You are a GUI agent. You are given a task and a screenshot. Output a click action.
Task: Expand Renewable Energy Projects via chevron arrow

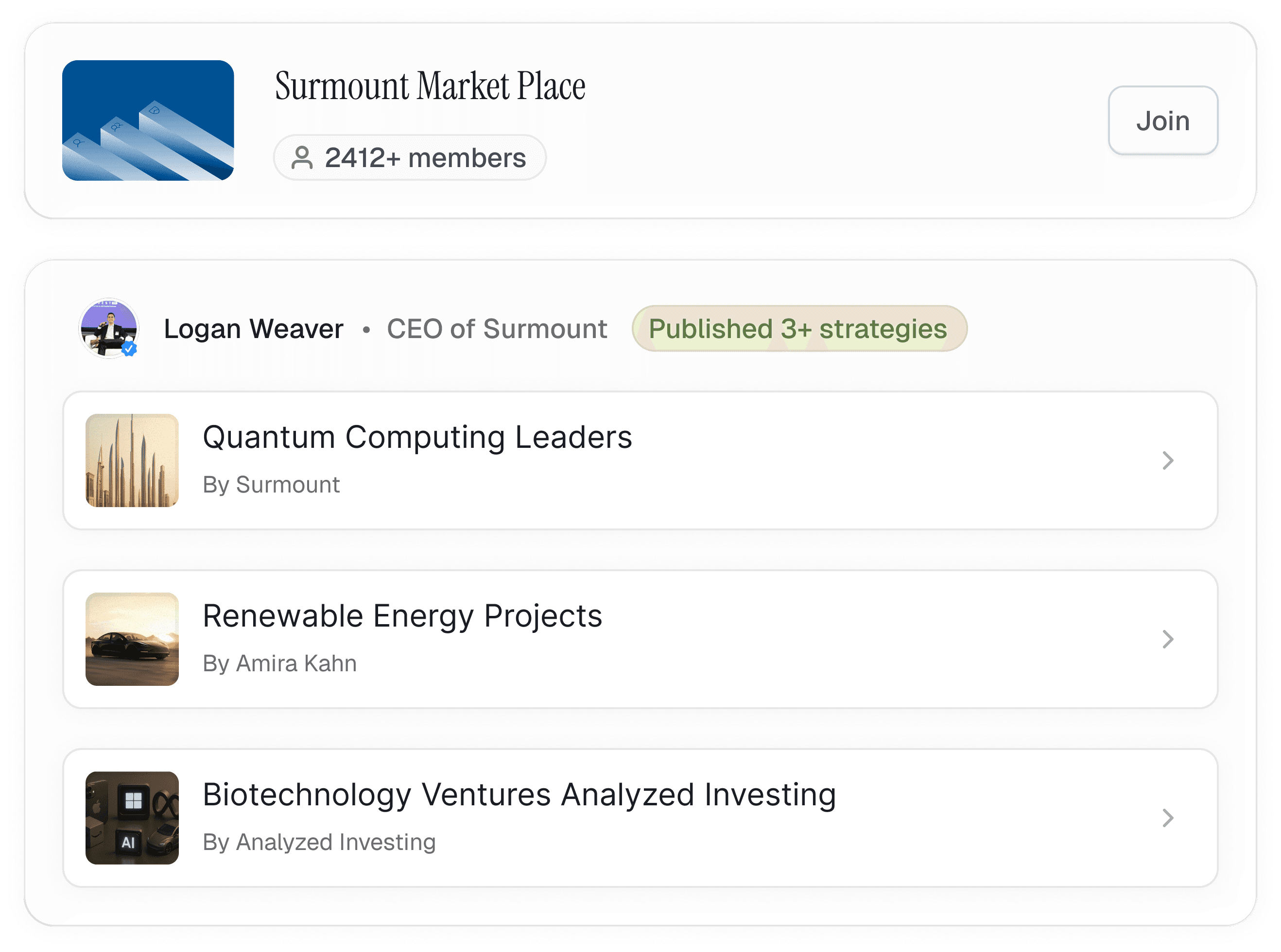pyautogui.click(x=1167, y=639)
